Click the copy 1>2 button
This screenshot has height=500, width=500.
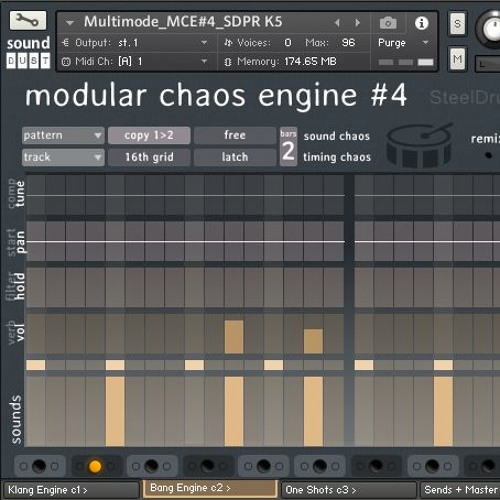149,135
